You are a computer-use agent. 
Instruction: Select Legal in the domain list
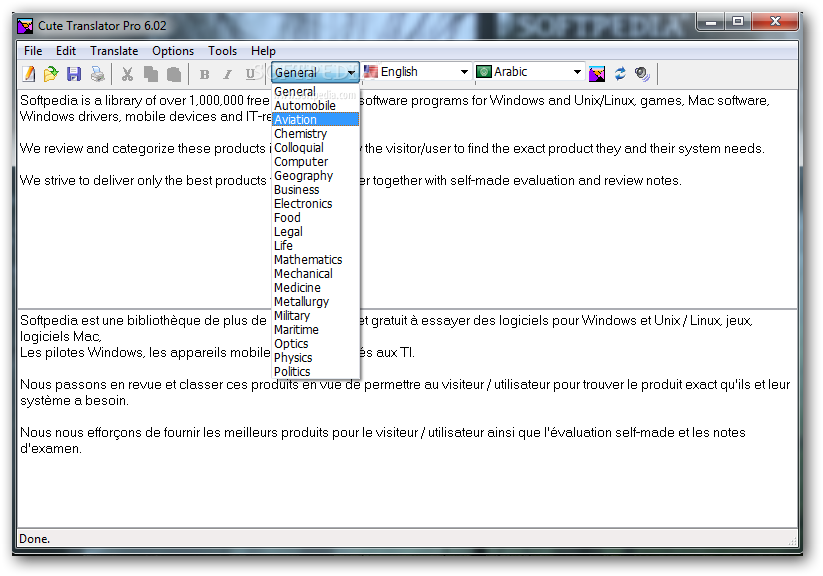(315, 232)
